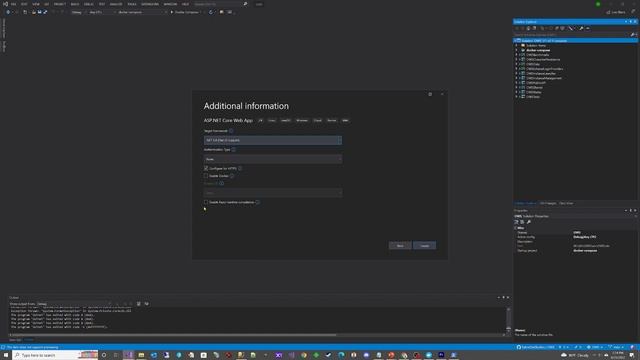Screen dimensions: 640x360
Task: Click the Live Share button
Action: tap(616, 12)
